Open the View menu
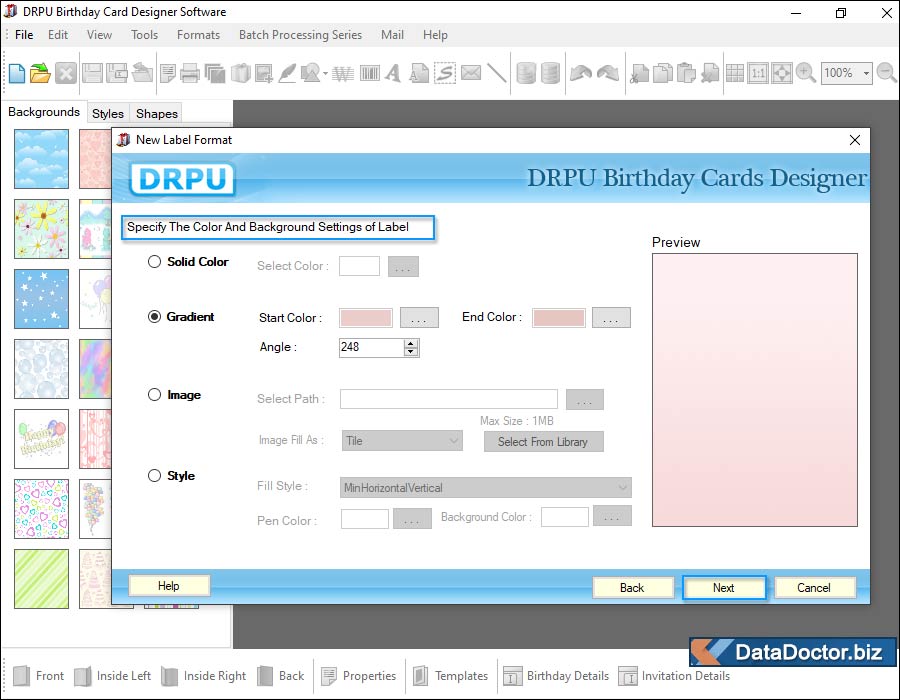The height and width of the screenshot is (700, 900). pos(99,35)
